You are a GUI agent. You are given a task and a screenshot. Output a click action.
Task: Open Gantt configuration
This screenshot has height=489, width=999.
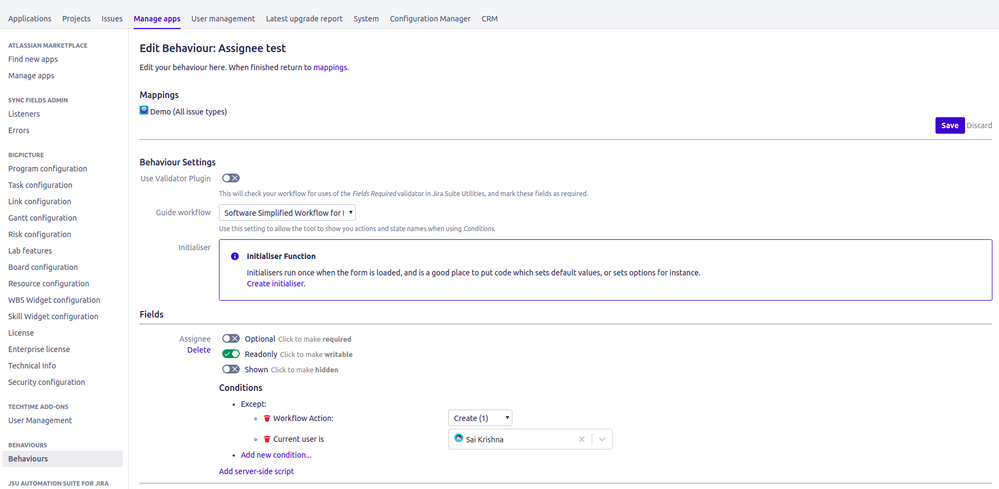pyautogui.click(x=43, y=218)
